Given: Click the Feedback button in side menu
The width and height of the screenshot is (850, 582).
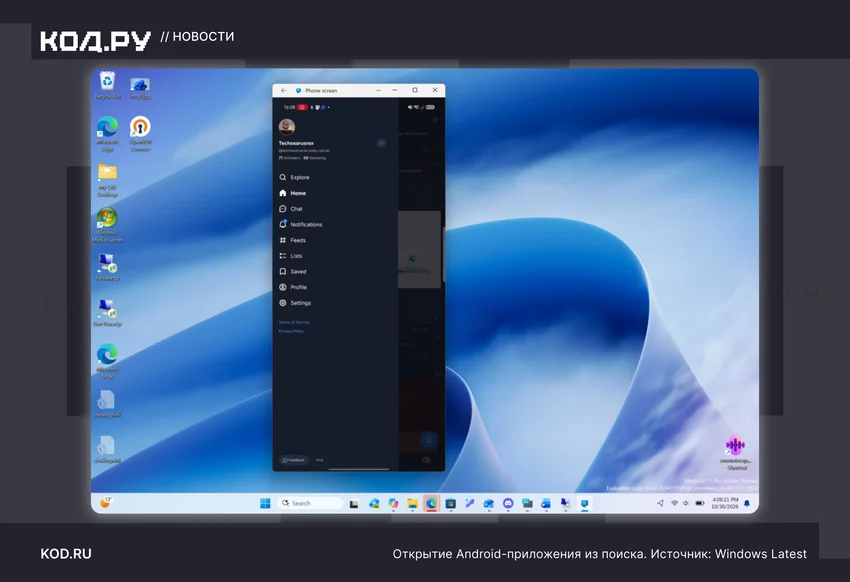Looking at the screenshot, I should tap(294, 460).
